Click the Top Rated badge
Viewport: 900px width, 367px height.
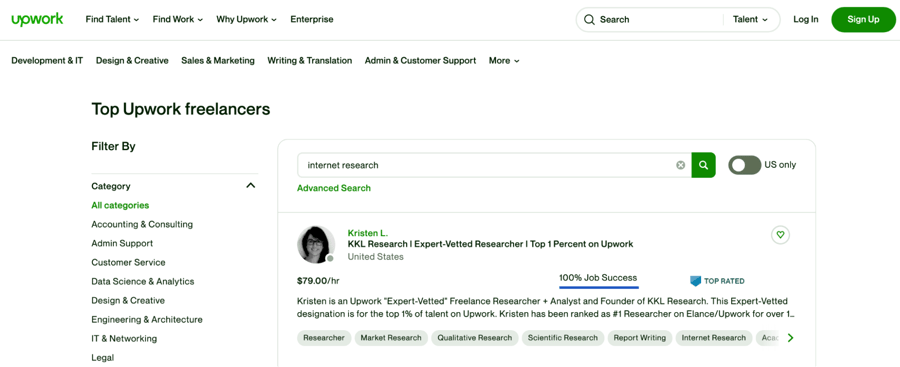click(x=717, y=281)
